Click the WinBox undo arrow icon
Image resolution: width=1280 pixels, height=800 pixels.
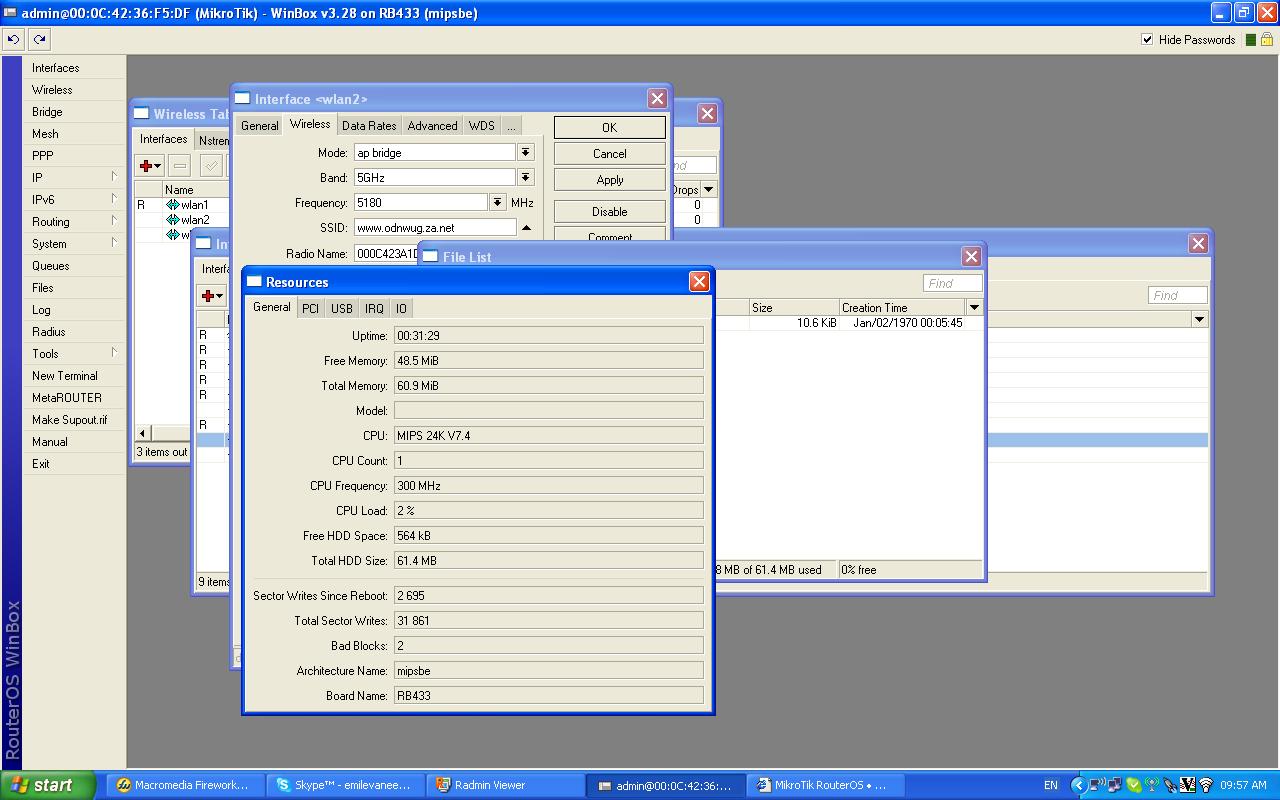click(13, 40)
